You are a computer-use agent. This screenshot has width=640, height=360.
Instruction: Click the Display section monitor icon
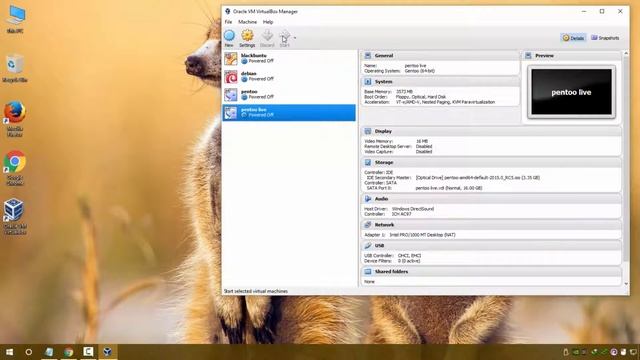pyautogui.click(x=368, y=131)
